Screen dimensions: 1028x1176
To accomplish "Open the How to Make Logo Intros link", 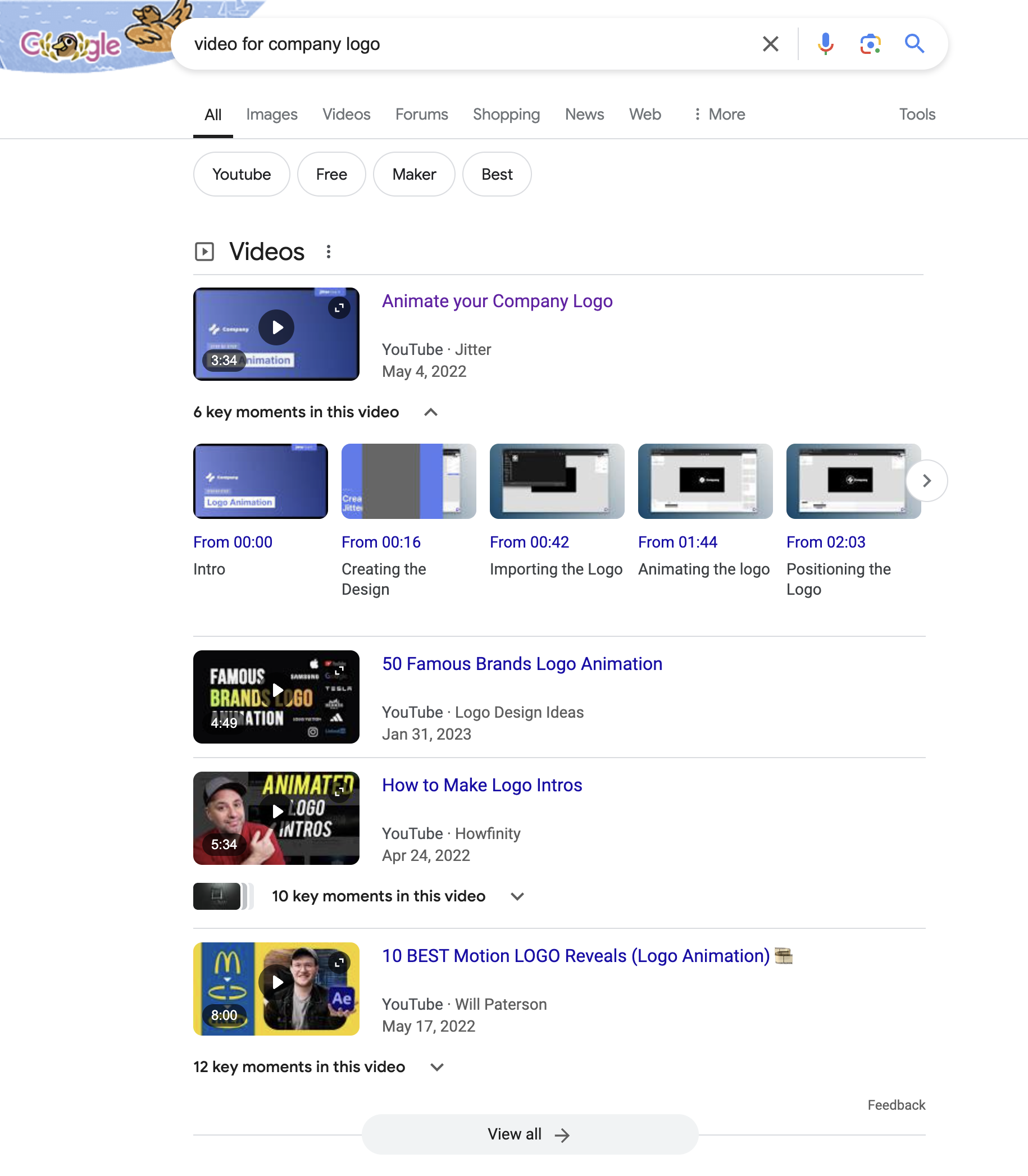I will pos(482,786).
